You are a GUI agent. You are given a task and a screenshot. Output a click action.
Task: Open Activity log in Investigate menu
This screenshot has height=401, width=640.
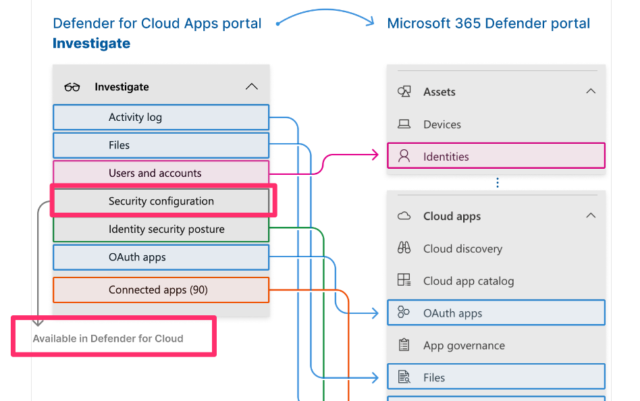(x=161, y=117)
